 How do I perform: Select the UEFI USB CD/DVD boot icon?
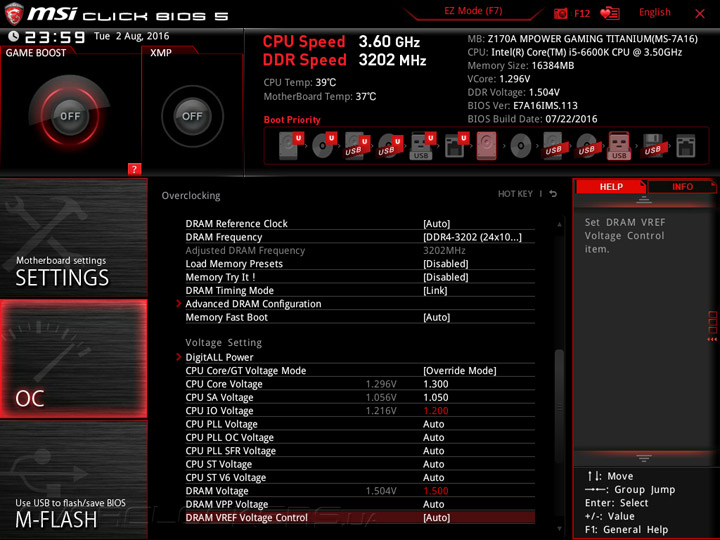pyautogui.click(x=390, y=146)
